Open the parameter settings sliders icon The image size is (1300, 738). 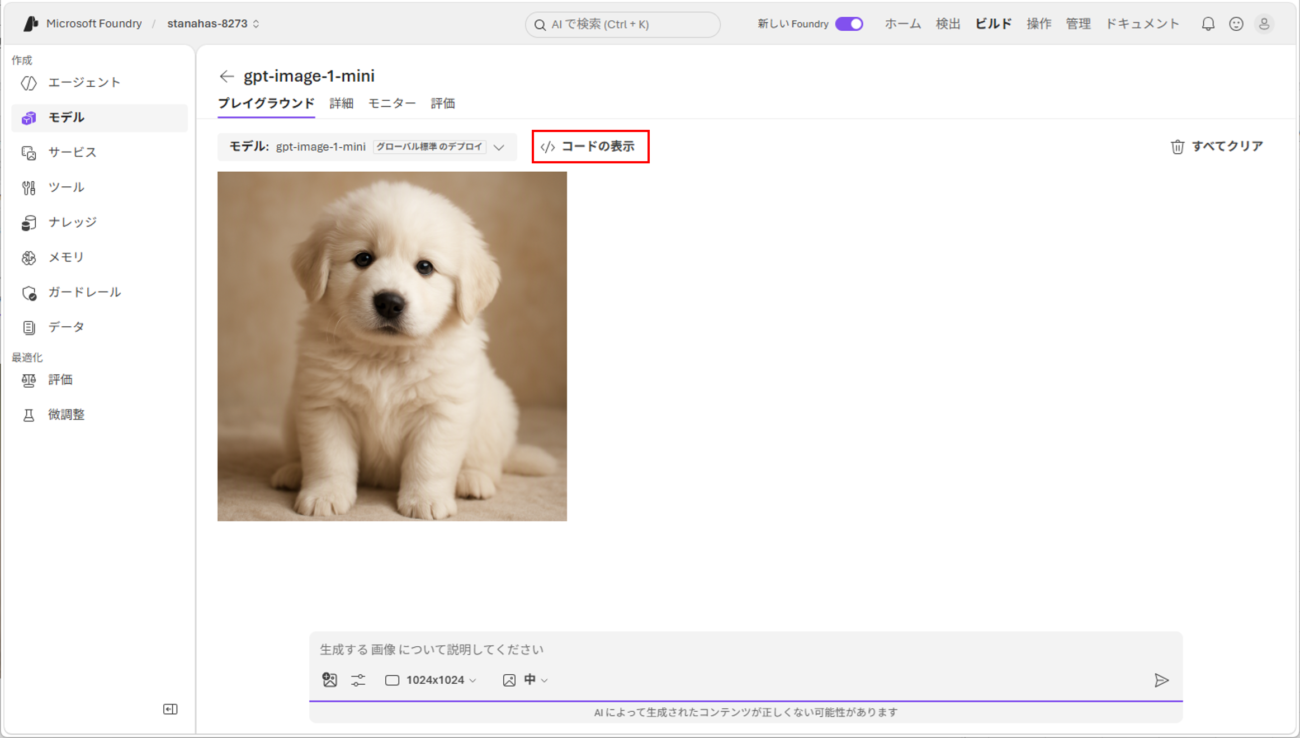[358, 680]
